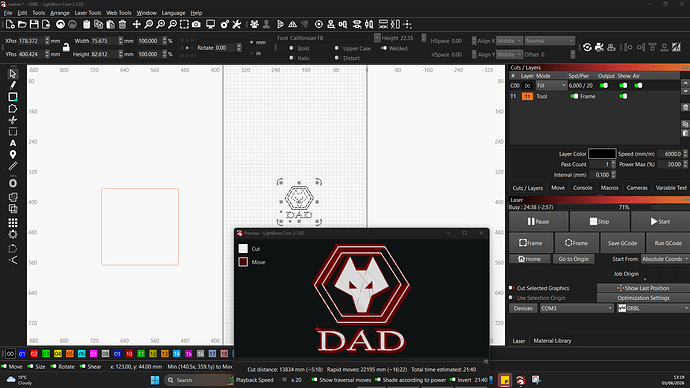Screen dimensions: 690x388
Task: Pick the green 03 color in palette
Action: (46, 353)
